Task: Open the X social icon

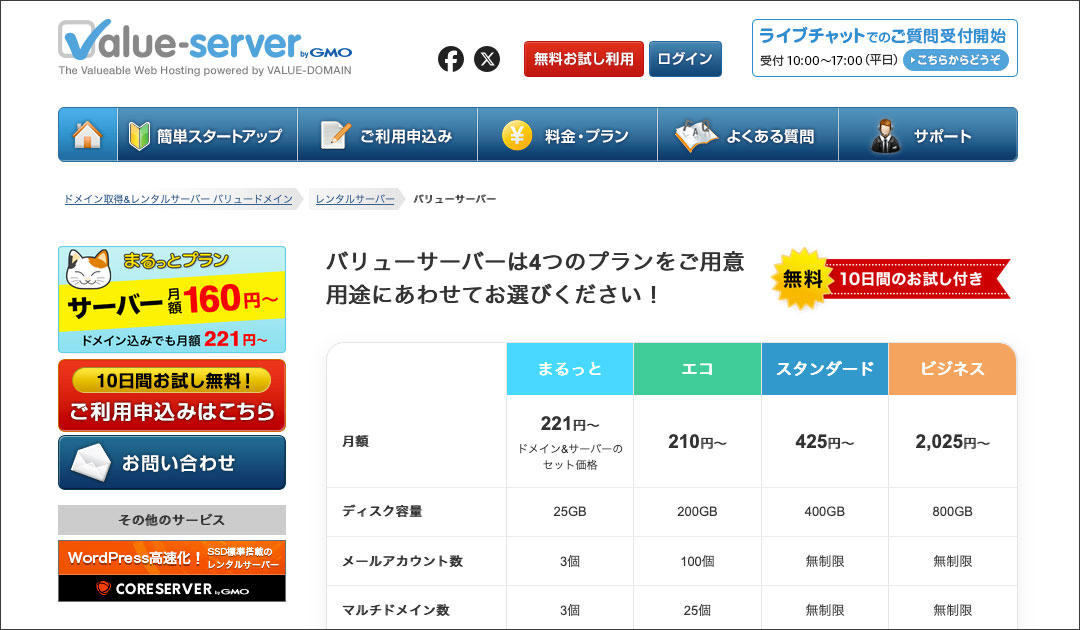Action: pos(487,59)
